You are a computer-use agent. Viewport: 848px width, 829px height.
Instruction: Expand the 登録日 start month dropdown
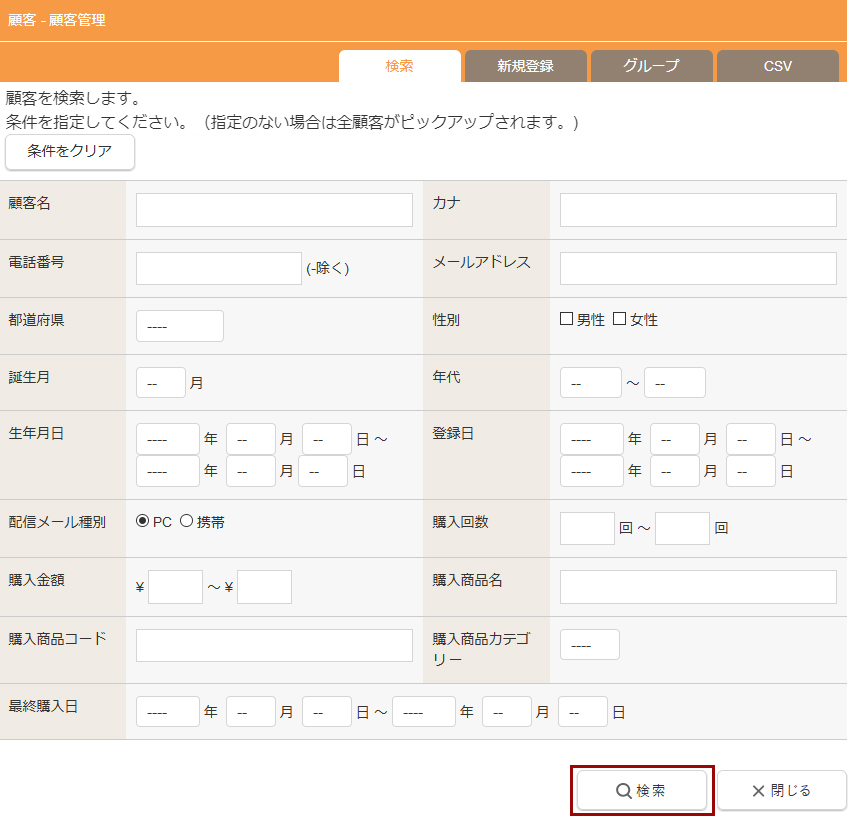[x=675, y=439]
